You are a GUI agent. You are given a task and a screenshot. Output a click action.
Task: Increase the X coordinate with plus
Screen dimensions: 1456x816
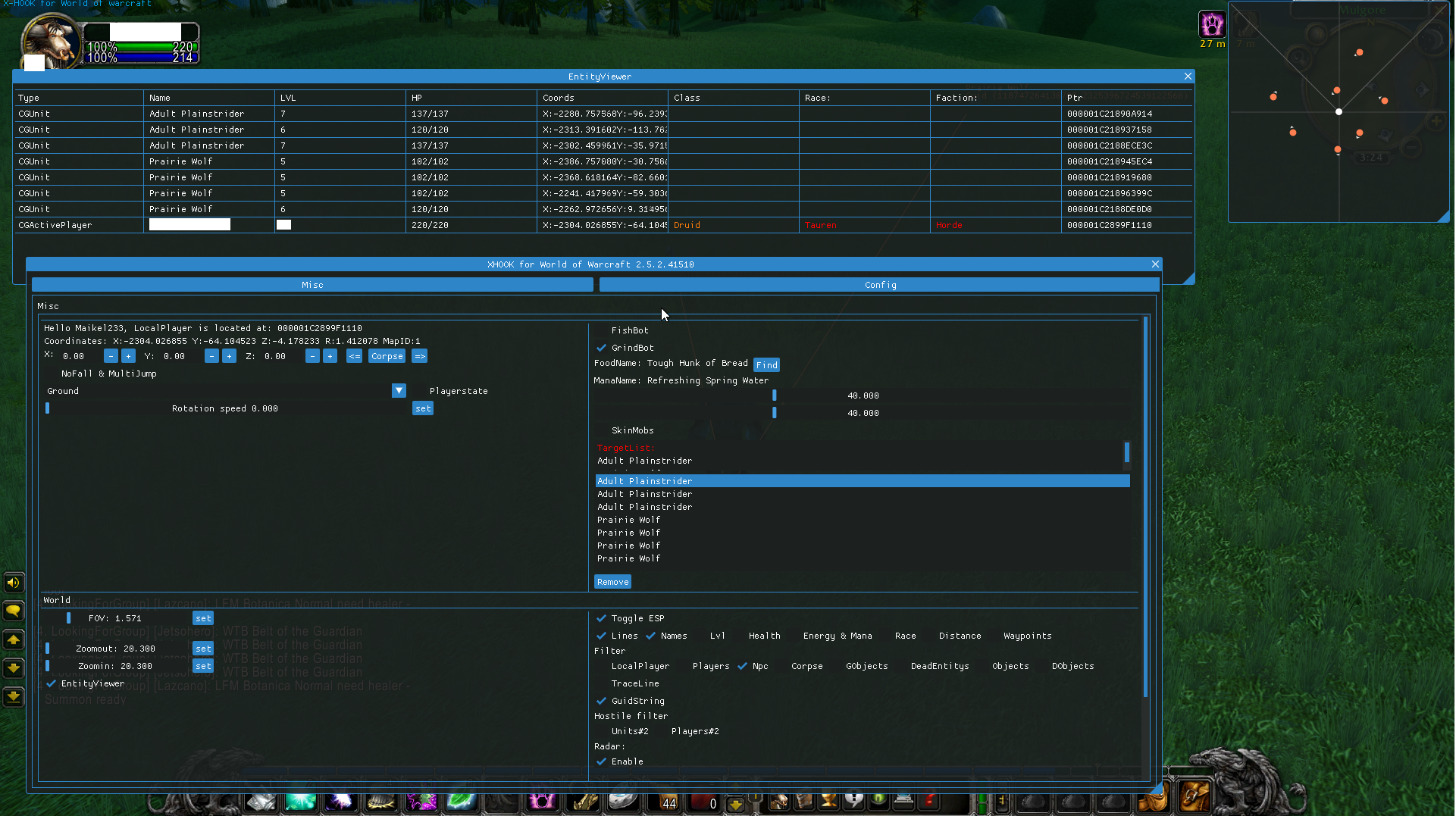click(x=128, y=356)
